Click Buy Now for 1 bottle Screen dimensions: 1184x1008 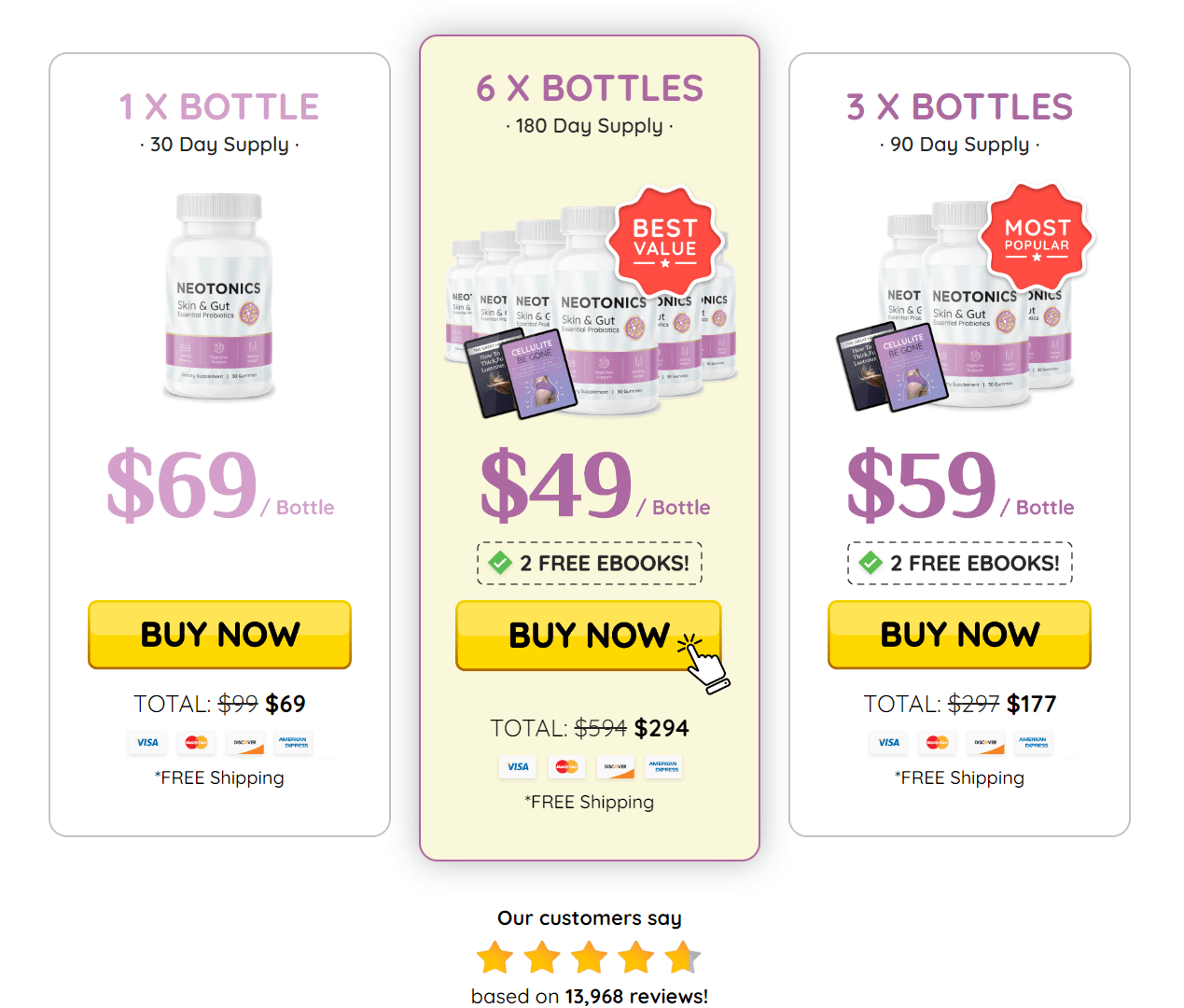coord(219,635)
